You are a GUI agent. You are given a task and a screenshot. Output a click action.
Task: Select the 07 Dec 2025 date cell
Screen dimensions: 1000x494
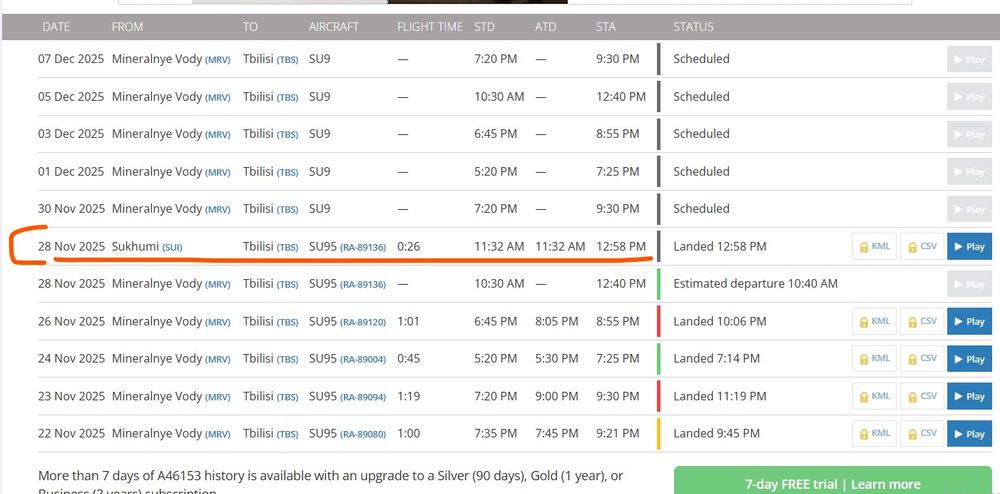pyautogui.click(x=71, y=59)
